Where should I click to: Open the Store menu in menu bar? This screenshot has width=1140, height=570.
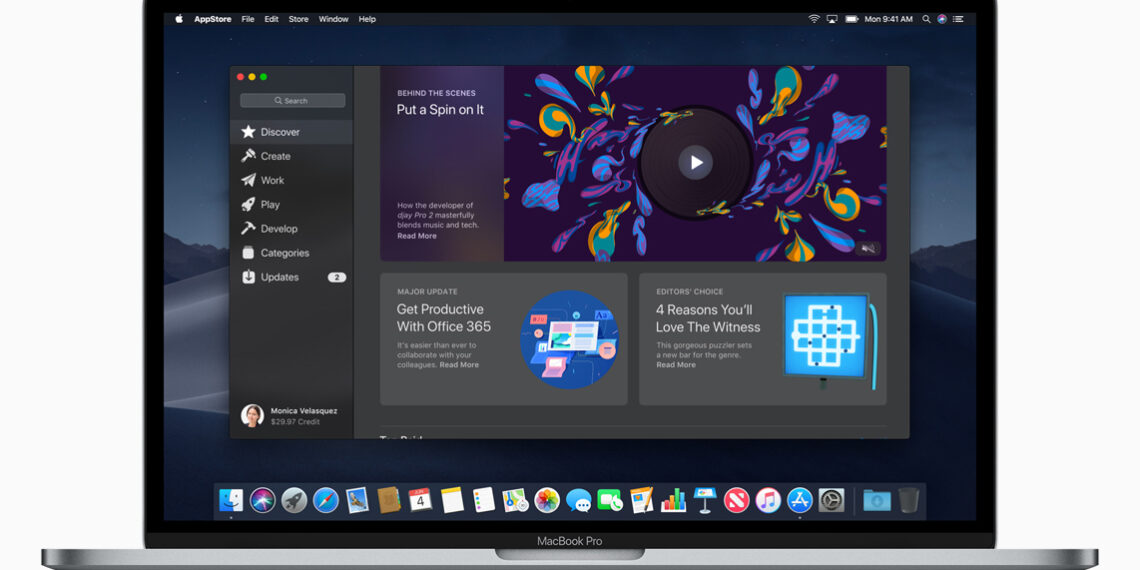[x=298, y=19]
